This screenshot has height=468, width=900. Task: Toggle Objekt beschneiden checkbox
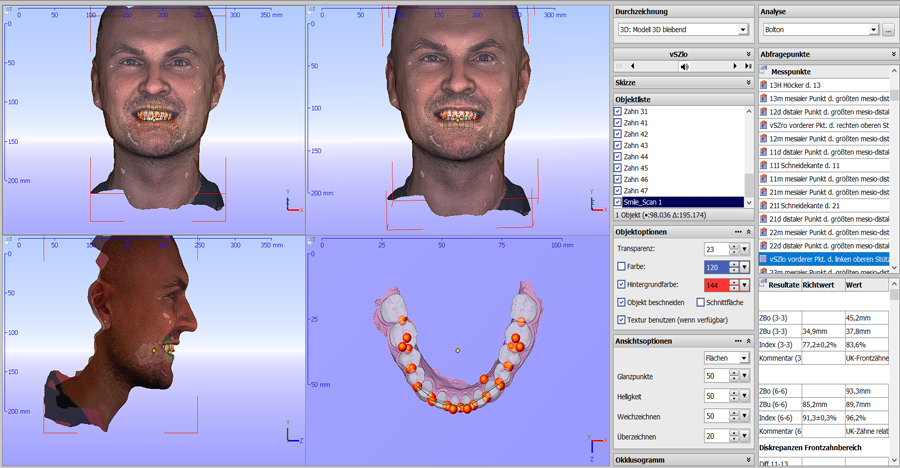[621, 302]
